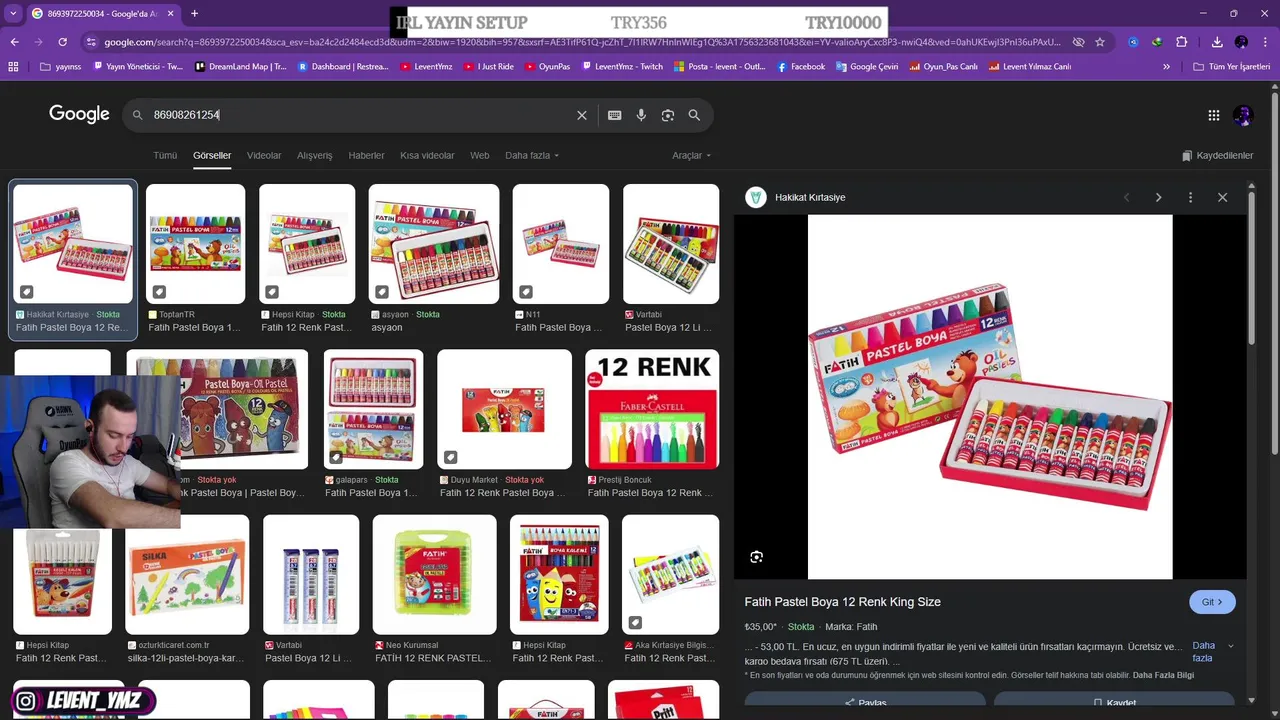Show more bookmarks chevron

(1166, 67)
